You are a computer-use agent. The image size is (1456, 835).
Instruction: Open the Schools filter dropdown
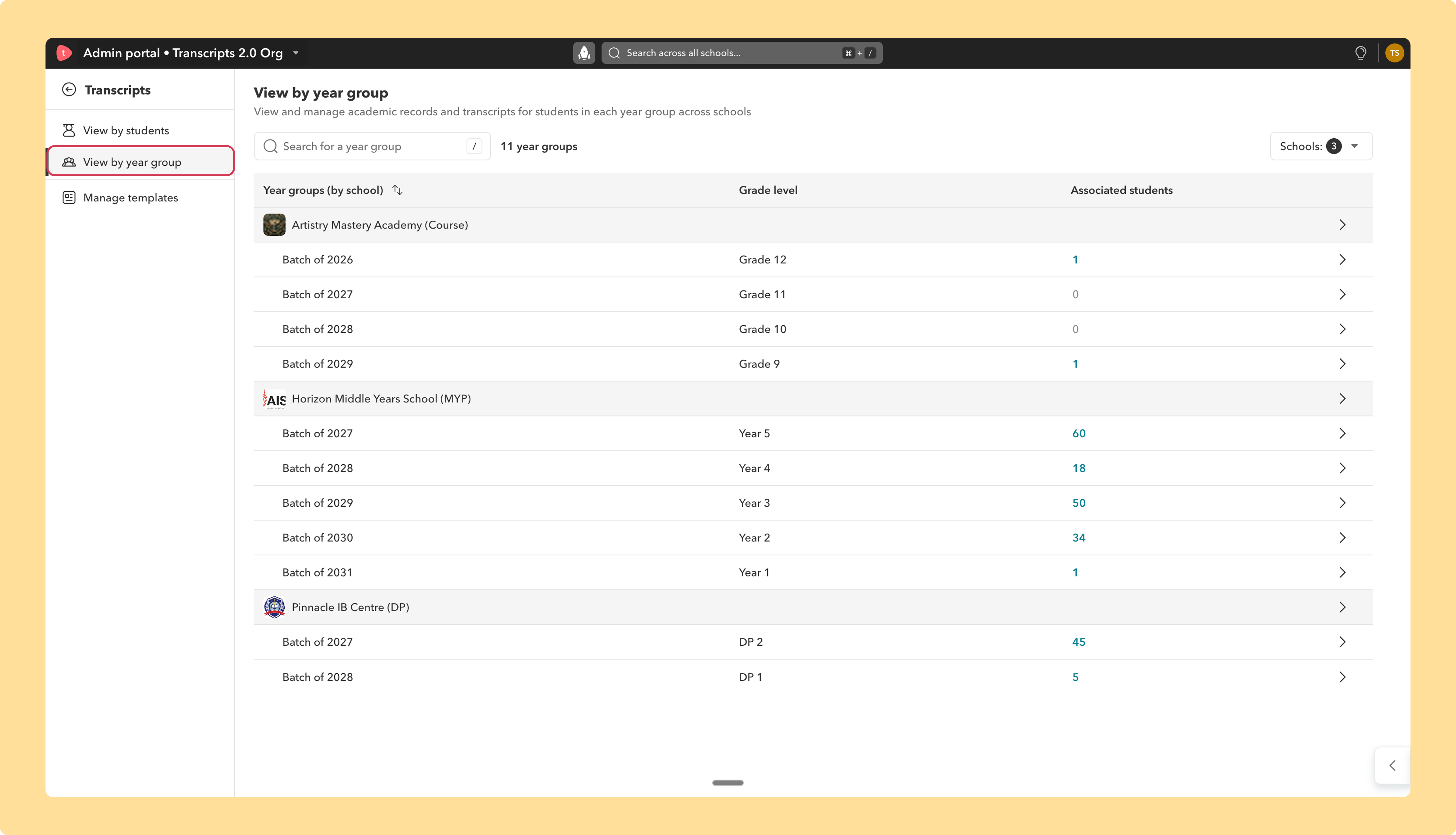1321,146
